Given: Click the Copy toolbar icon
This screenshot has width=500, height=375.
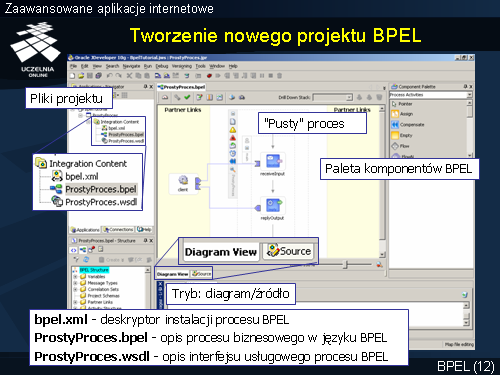Looking at the screenshot, I should [138, 76].
